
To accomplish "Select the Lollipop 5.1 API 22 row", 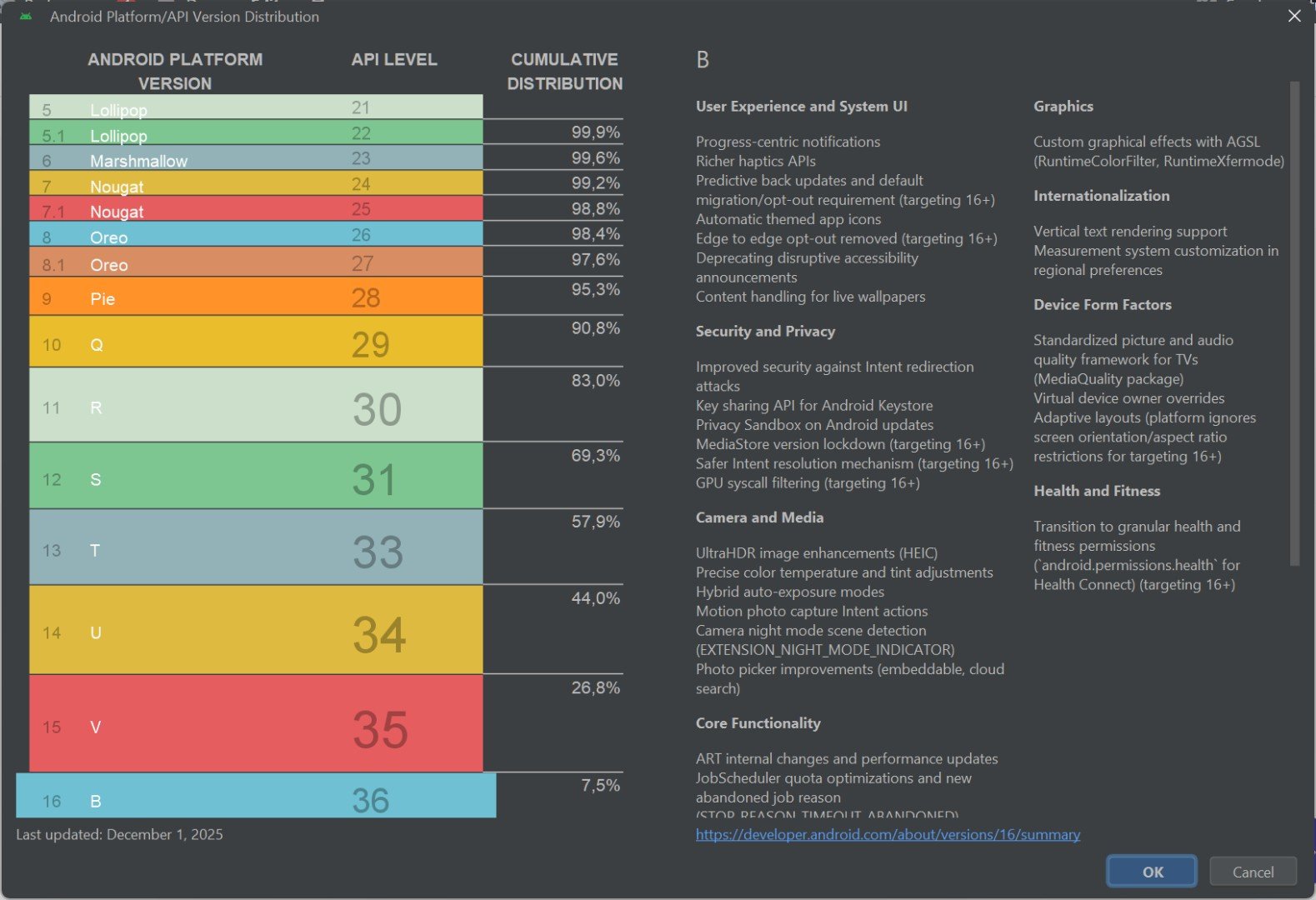I will [256, 132].
